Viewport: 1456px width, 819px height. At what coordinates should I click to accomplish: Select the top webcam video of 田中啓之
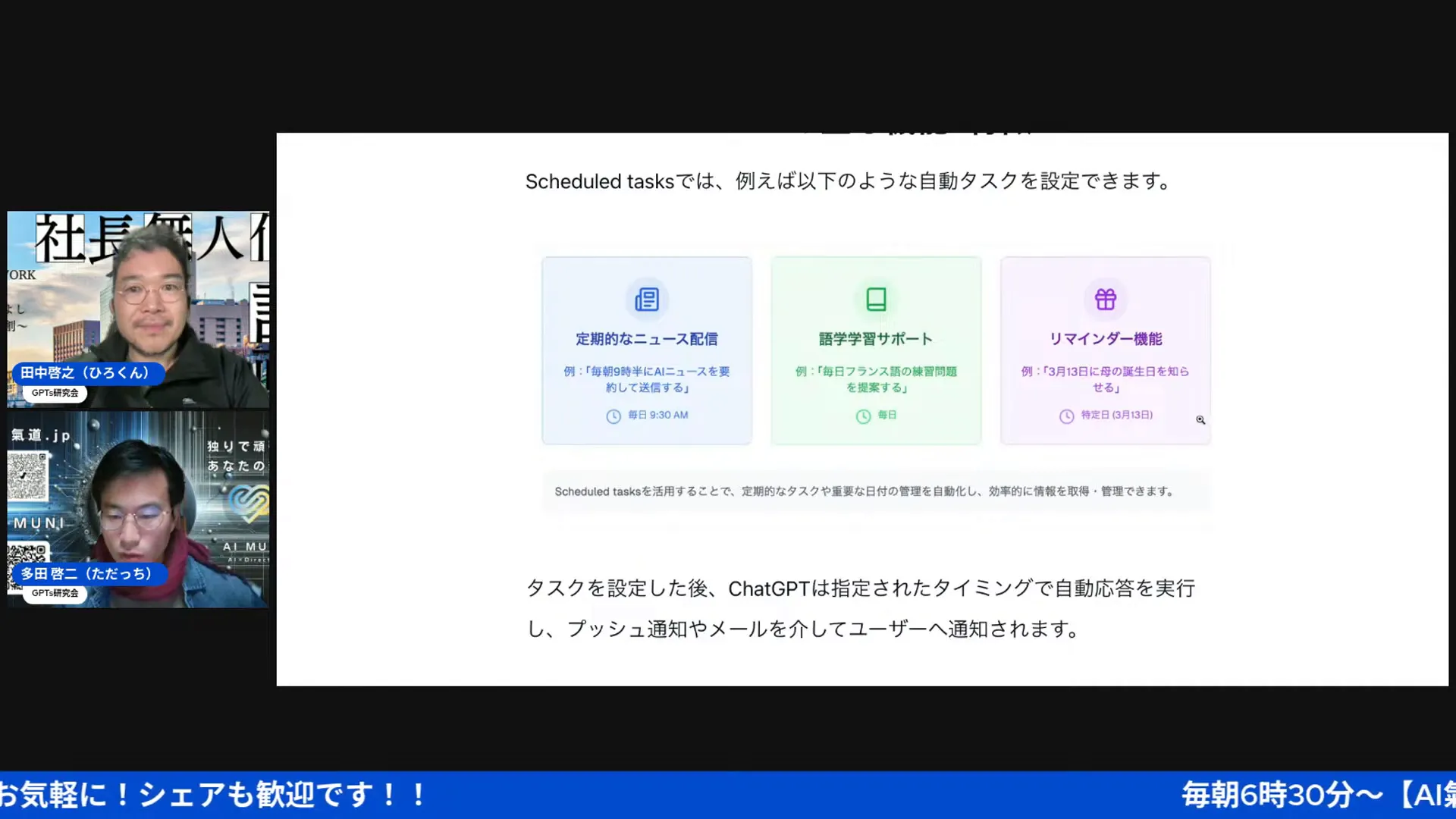(x=138, y=309)
